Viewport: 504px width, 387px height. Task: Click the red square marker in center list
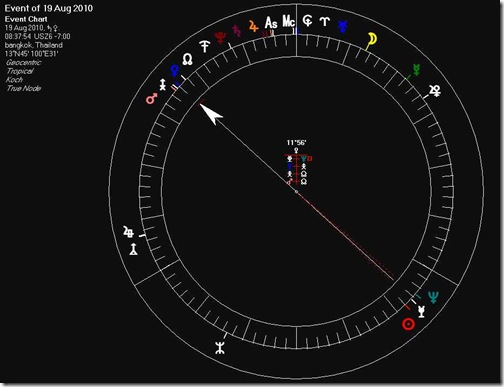tap(309, 159)
